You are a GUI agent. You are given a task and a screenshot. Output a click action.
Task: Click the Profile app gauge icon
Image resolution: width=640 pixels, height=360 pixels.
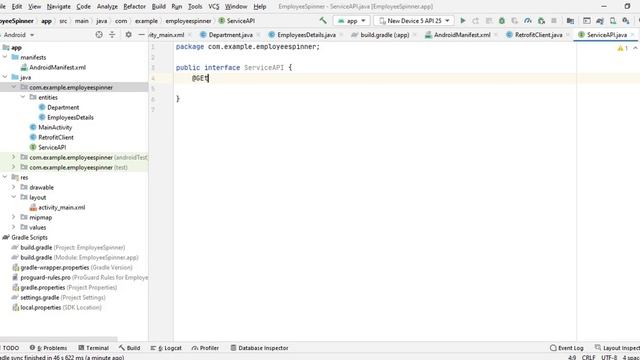(528, 20)
